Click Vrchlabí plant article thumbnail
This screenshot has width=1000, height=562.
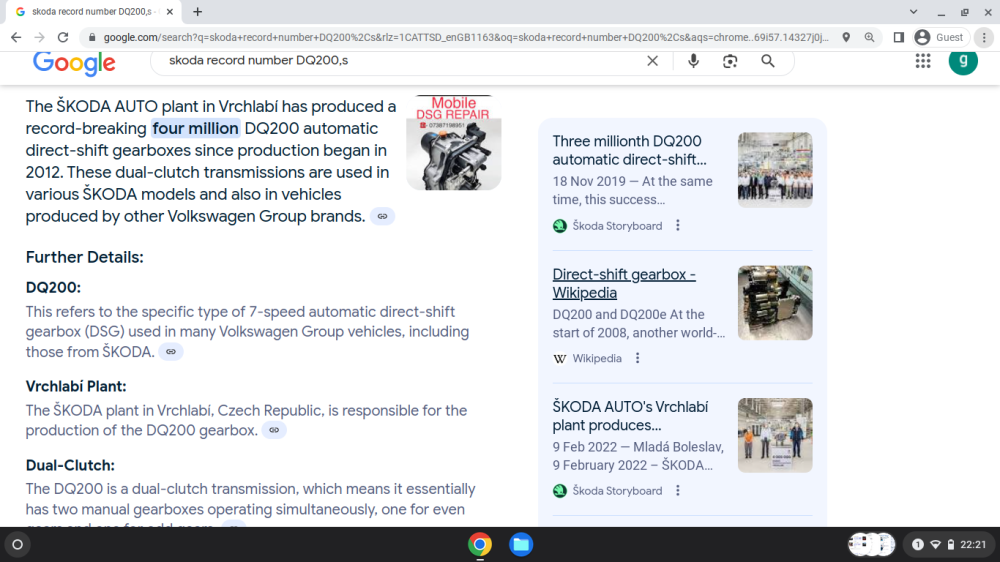(x=775, y=436)
